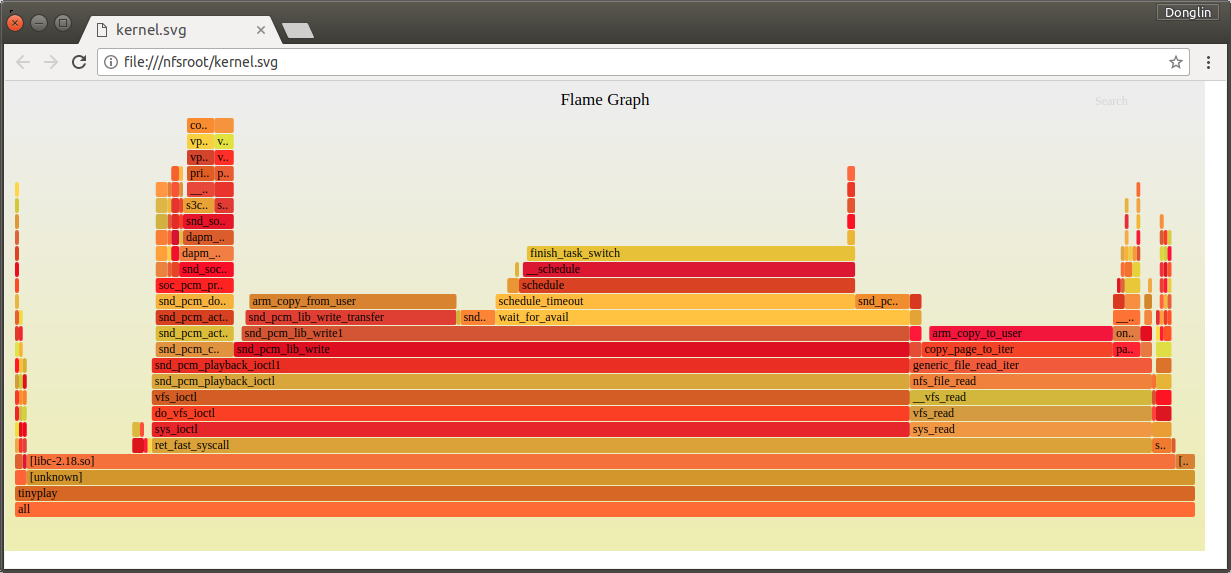The width and height of the screenshot is (1231, 573).
Task: Click the arm_copy_to_user frame
Action: (x=1021, y=333)
